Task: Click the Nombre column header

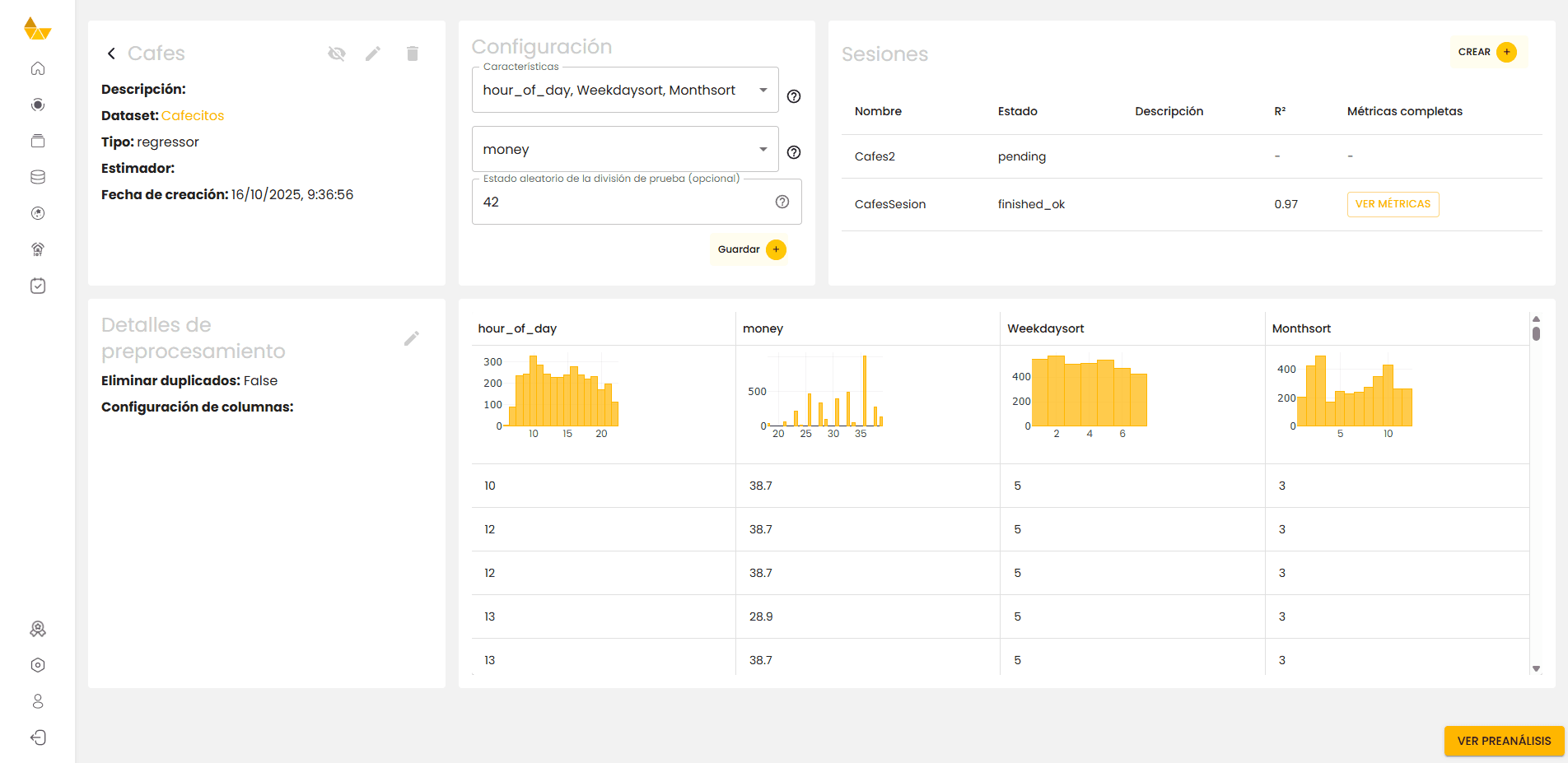Action: [878, 111]
